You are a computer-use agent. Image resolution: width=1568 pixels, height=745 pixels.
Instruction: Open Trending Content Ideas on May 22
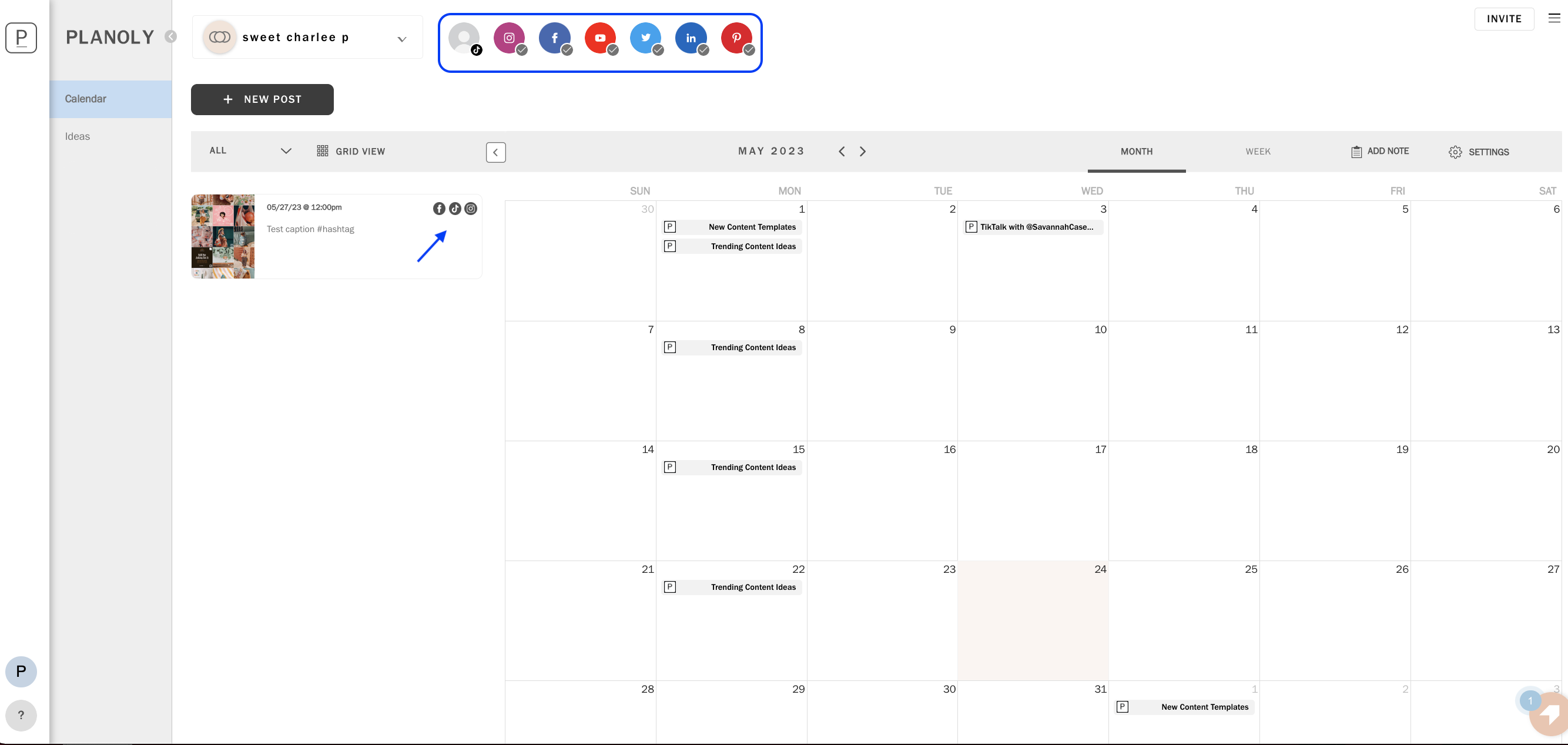(x=732, y=588)
